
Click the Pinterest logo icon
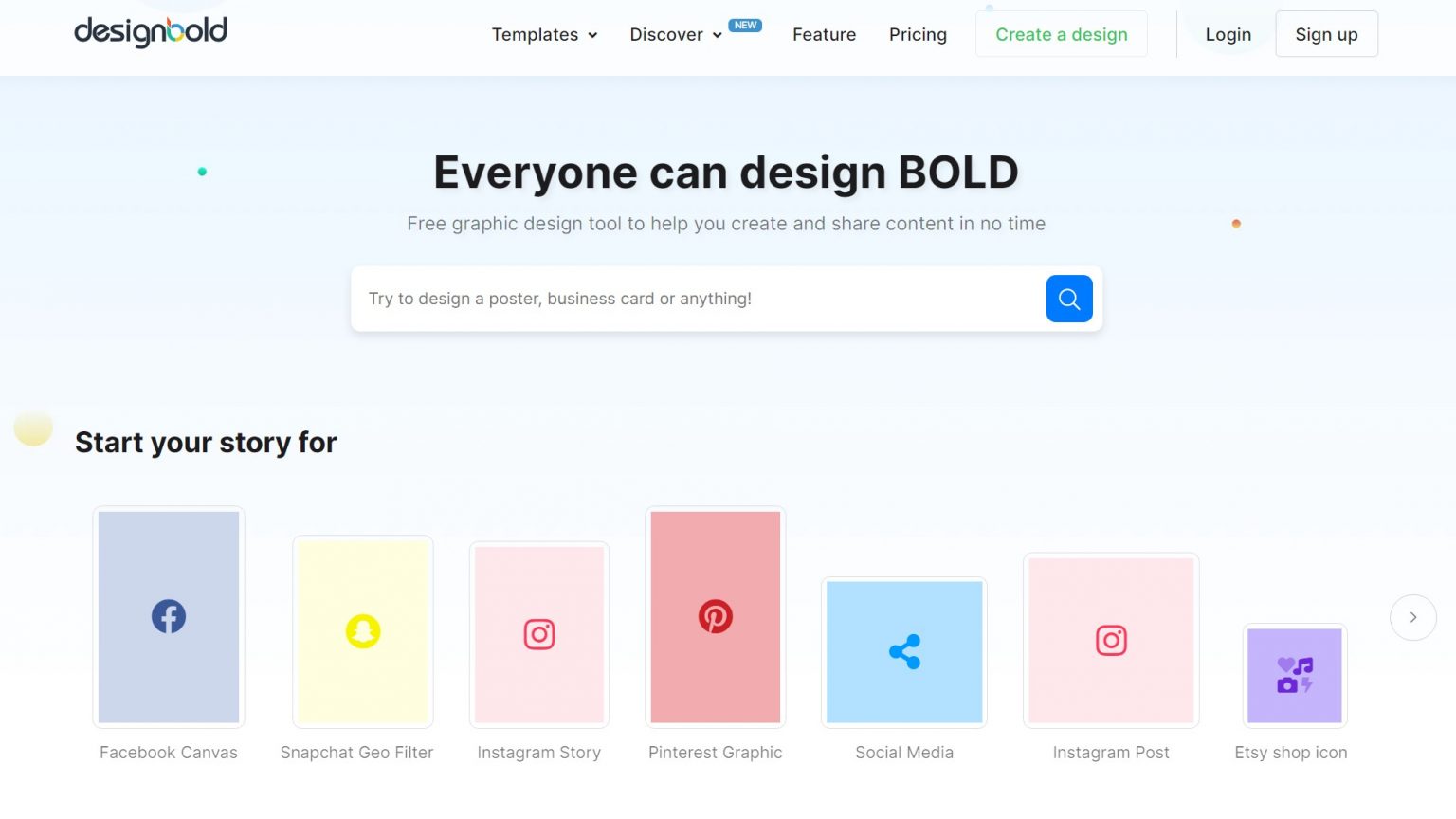click(x=716, y=617)
